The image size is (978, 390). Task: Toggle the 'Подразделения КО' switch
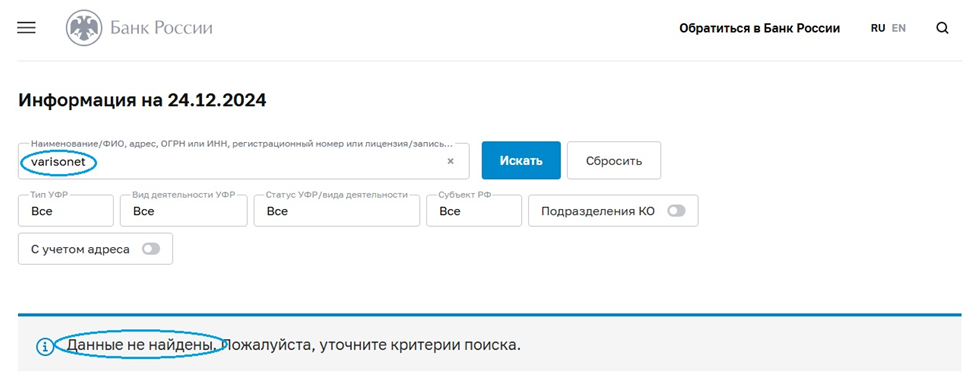tap(676, 211)
